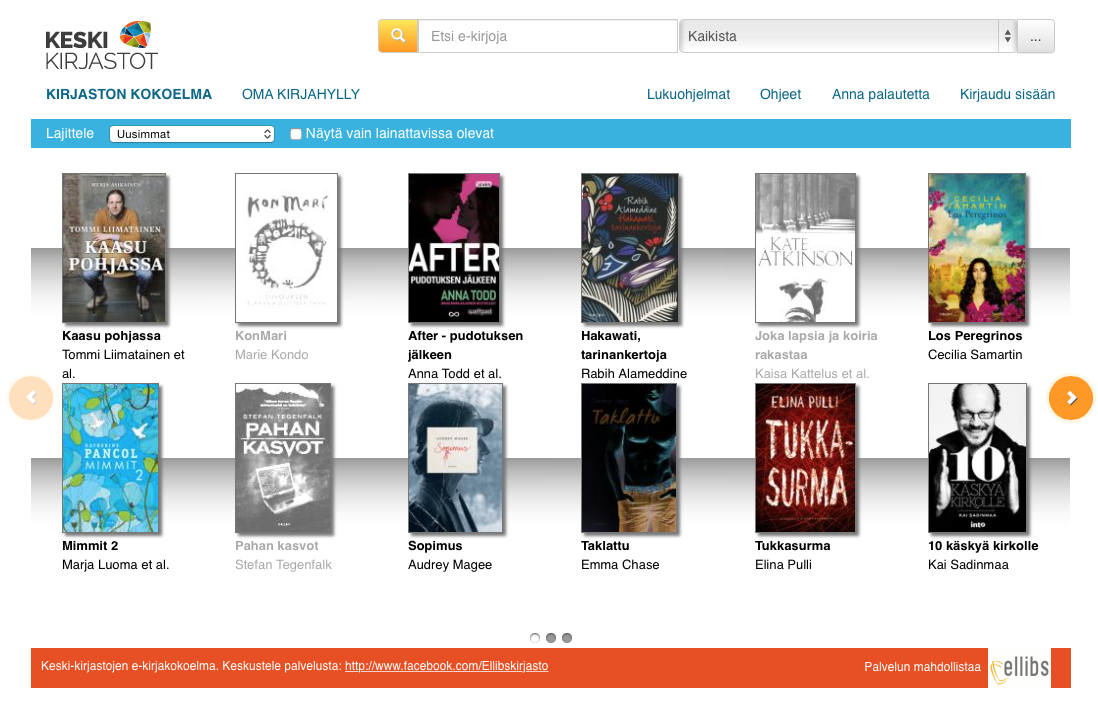
Task: Click the Mimmit 2 title
Action: [90, 546]
